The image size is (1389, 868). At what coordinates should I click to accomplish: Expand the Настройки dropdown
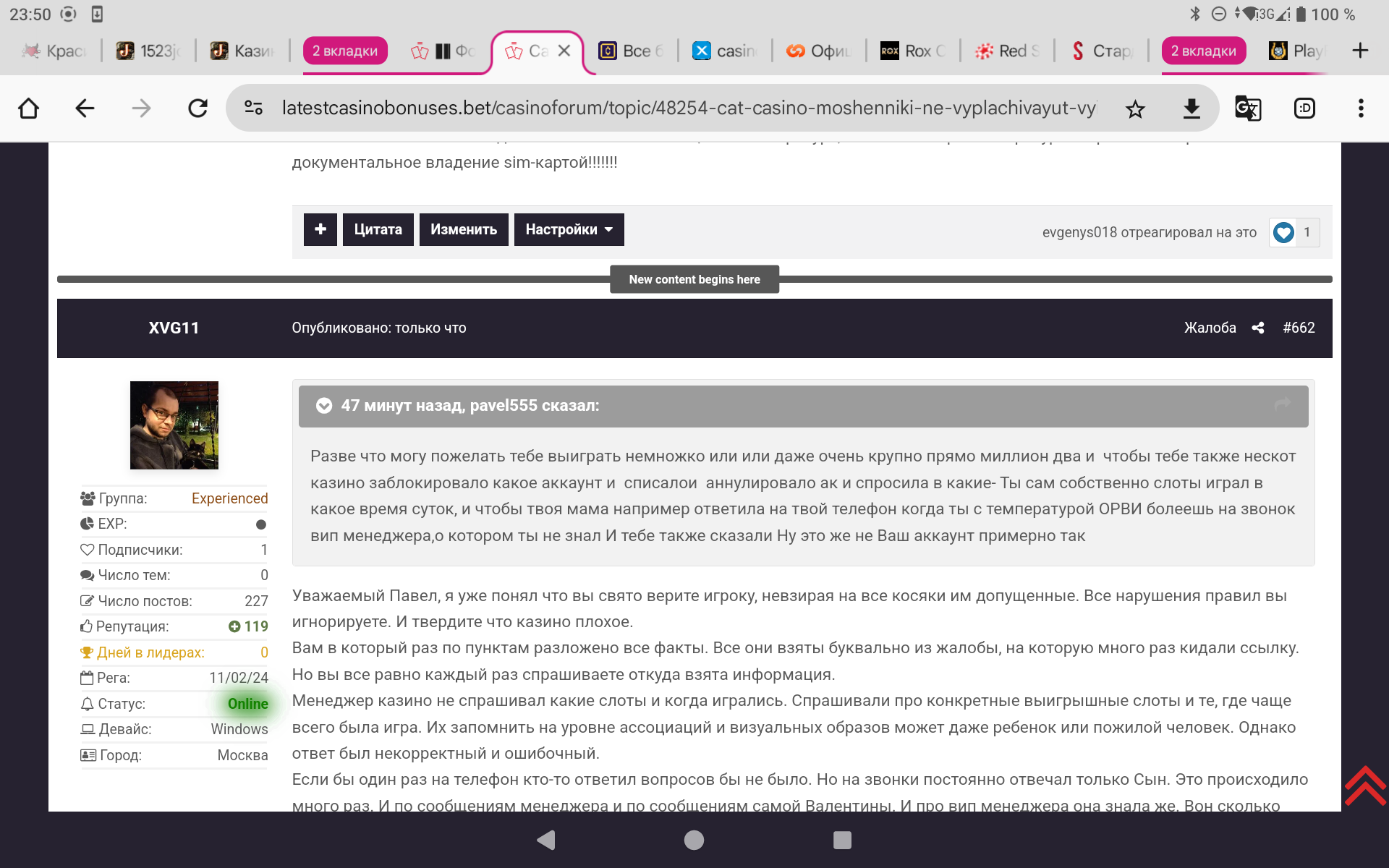coord(569,229)
